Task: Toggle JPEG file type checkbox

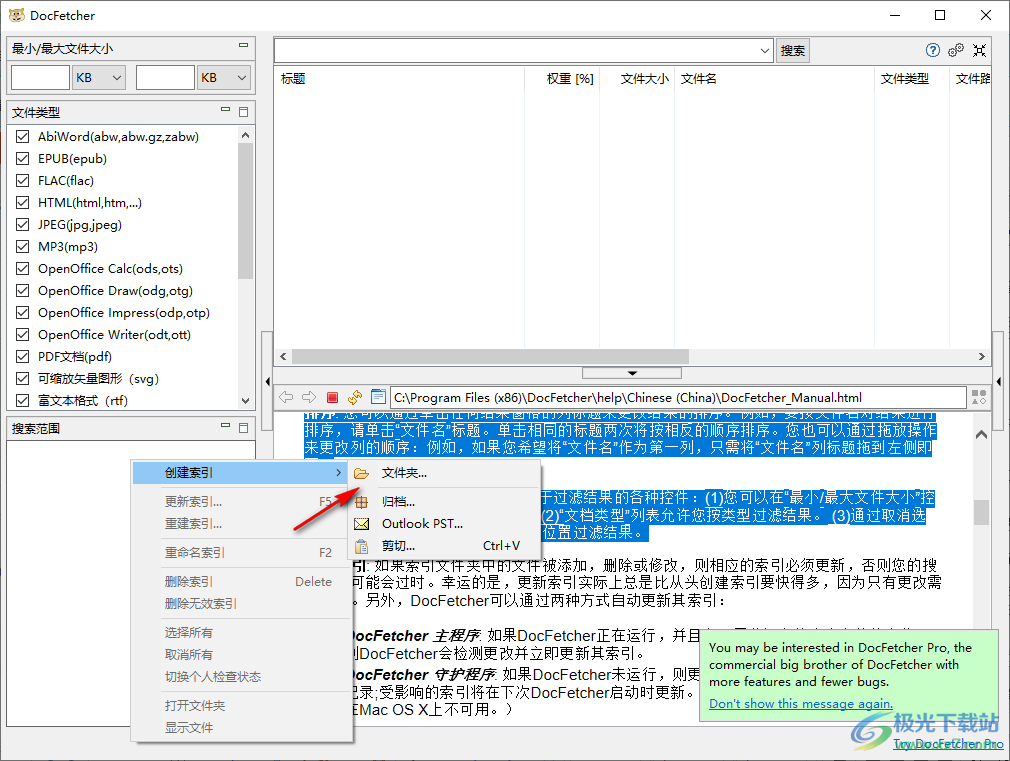Action: (23, 224)
